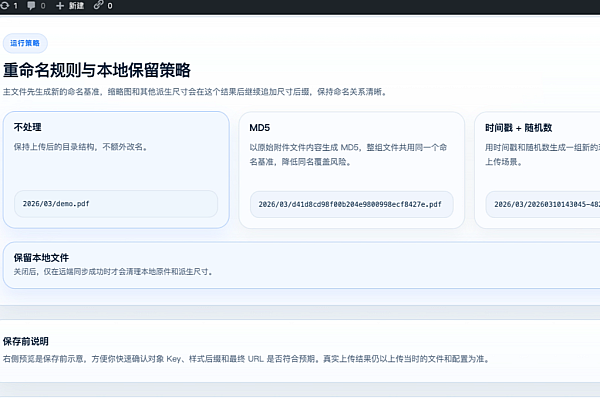
Task: Click the MD5 description starting 以原始附件文件内容生成
Action: click(348, 155)
